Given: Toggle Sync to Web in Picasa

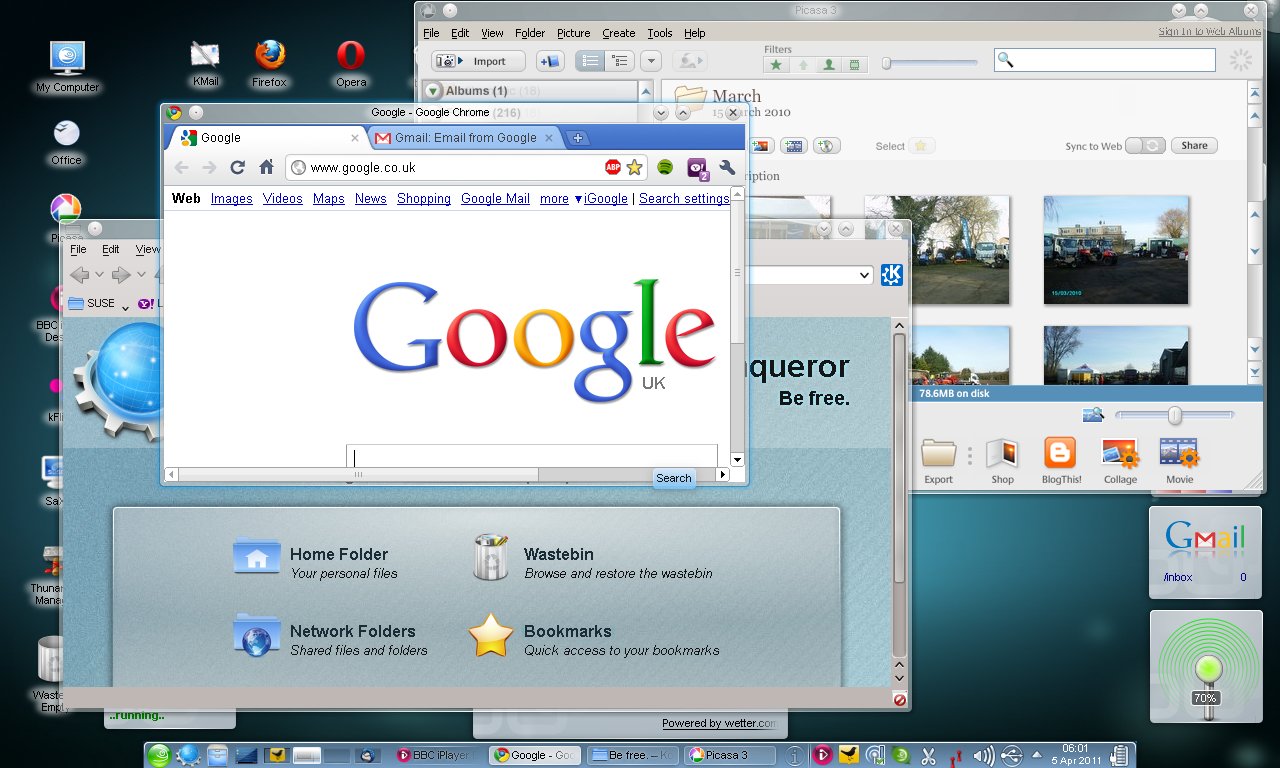Looking at the screenshot, I should [x=1146, y=146].
